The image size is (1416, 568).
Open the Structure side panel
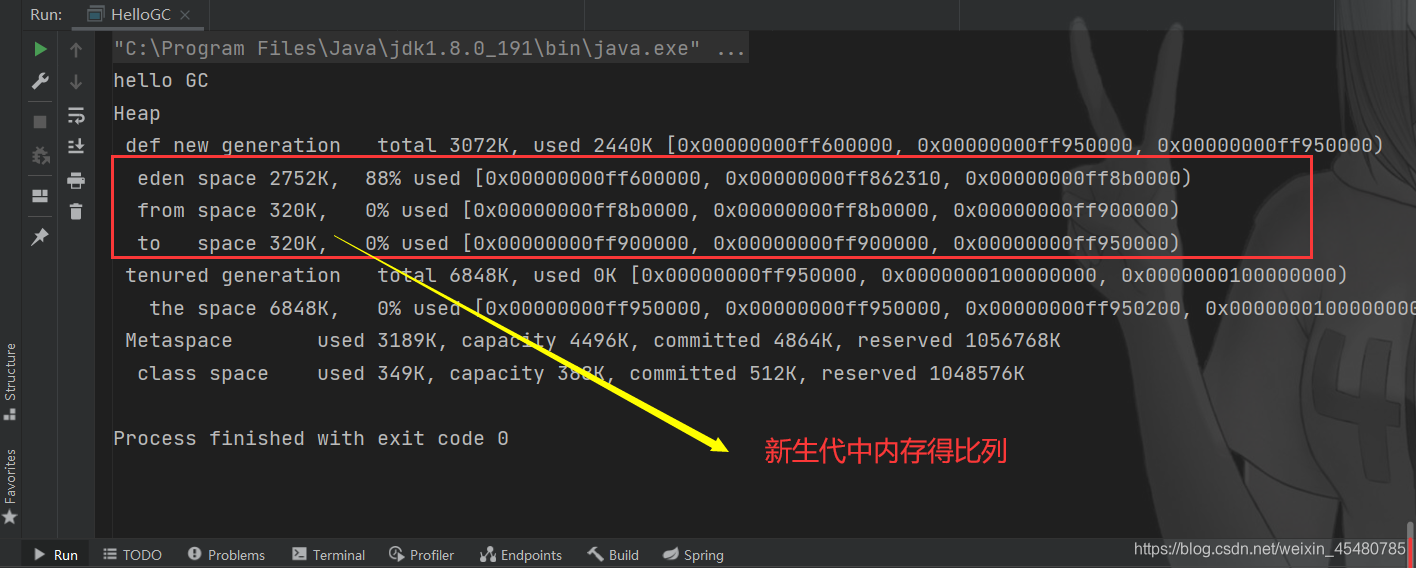coord(10,381)
